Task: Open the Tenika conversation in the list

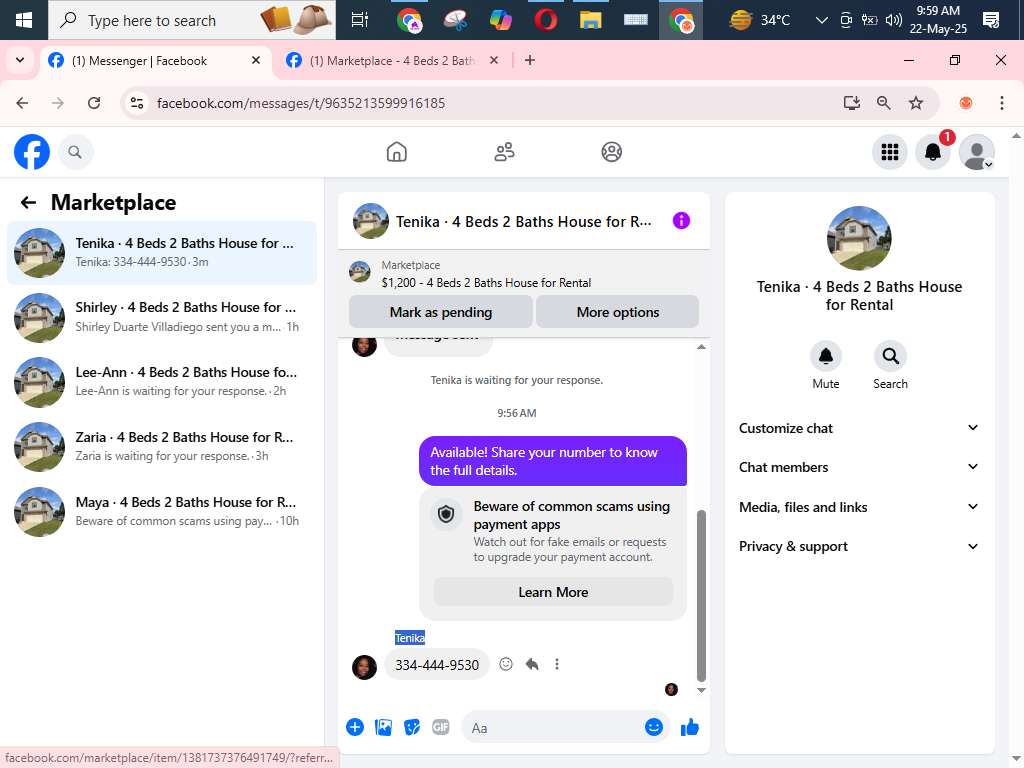Action: (x=162, y=253)
